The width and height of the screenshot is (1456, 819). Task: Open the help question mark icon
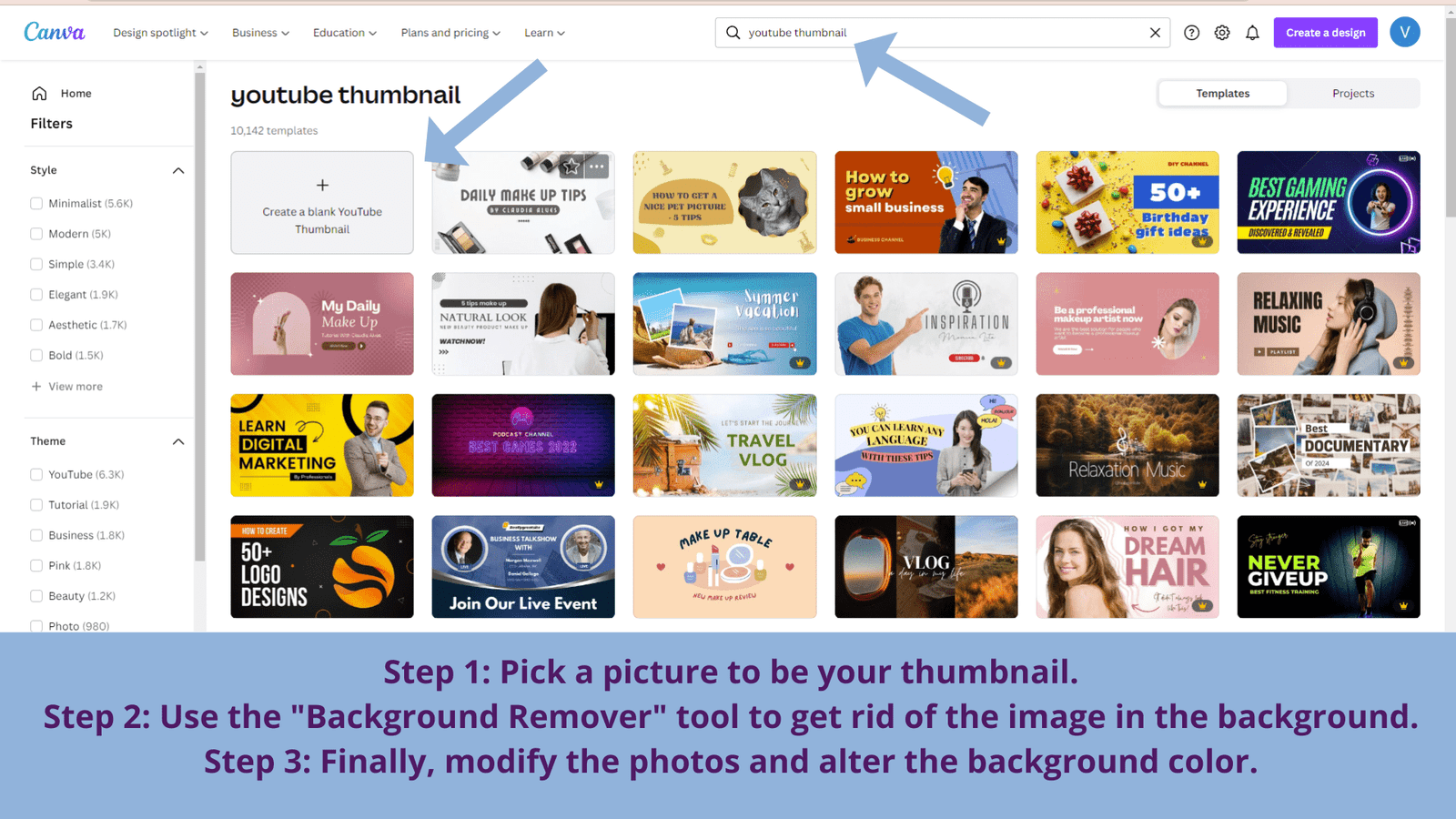pyautogui.click(x=1191, y=33)
